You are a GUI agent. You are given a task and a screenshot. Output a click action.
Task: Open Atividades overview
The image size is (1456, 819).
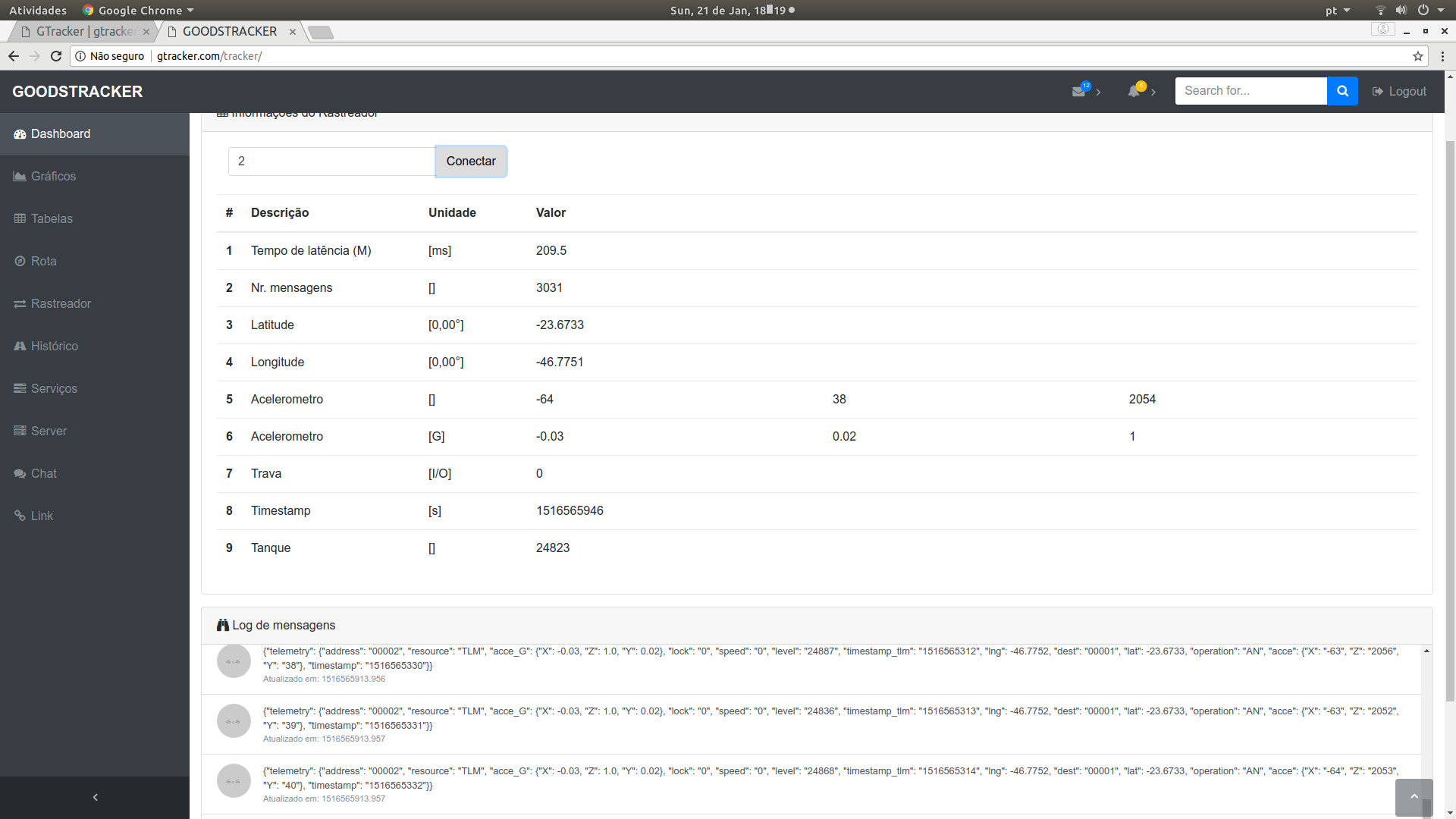tap(38, 10)
